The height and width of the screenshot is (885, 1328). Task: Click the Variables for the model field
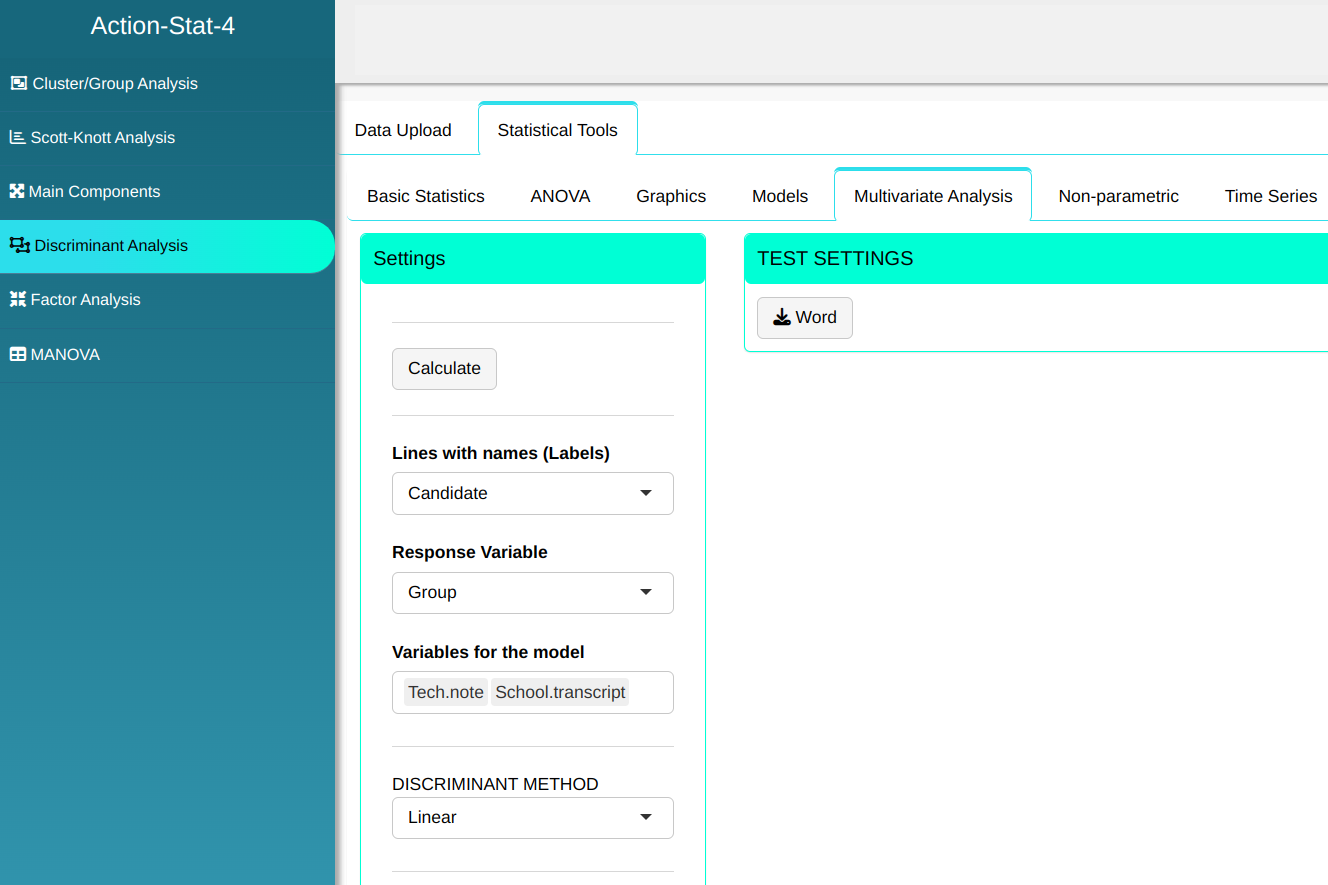click(650, 692)
